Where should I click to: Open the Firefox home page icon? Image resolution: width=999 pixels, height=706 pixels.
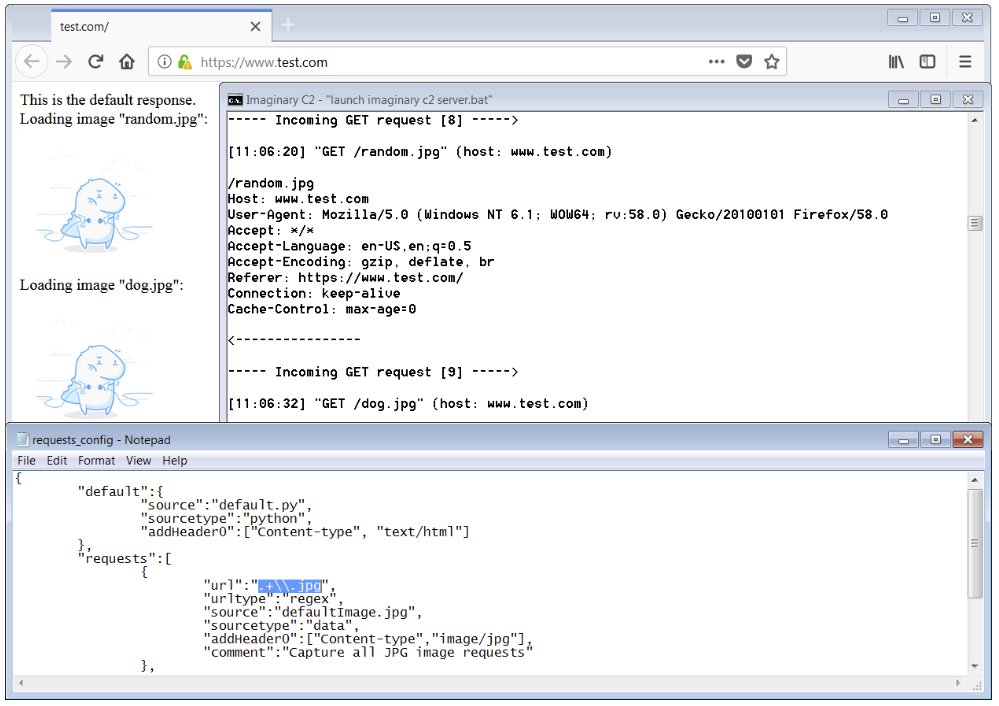[x=127, y=62]
